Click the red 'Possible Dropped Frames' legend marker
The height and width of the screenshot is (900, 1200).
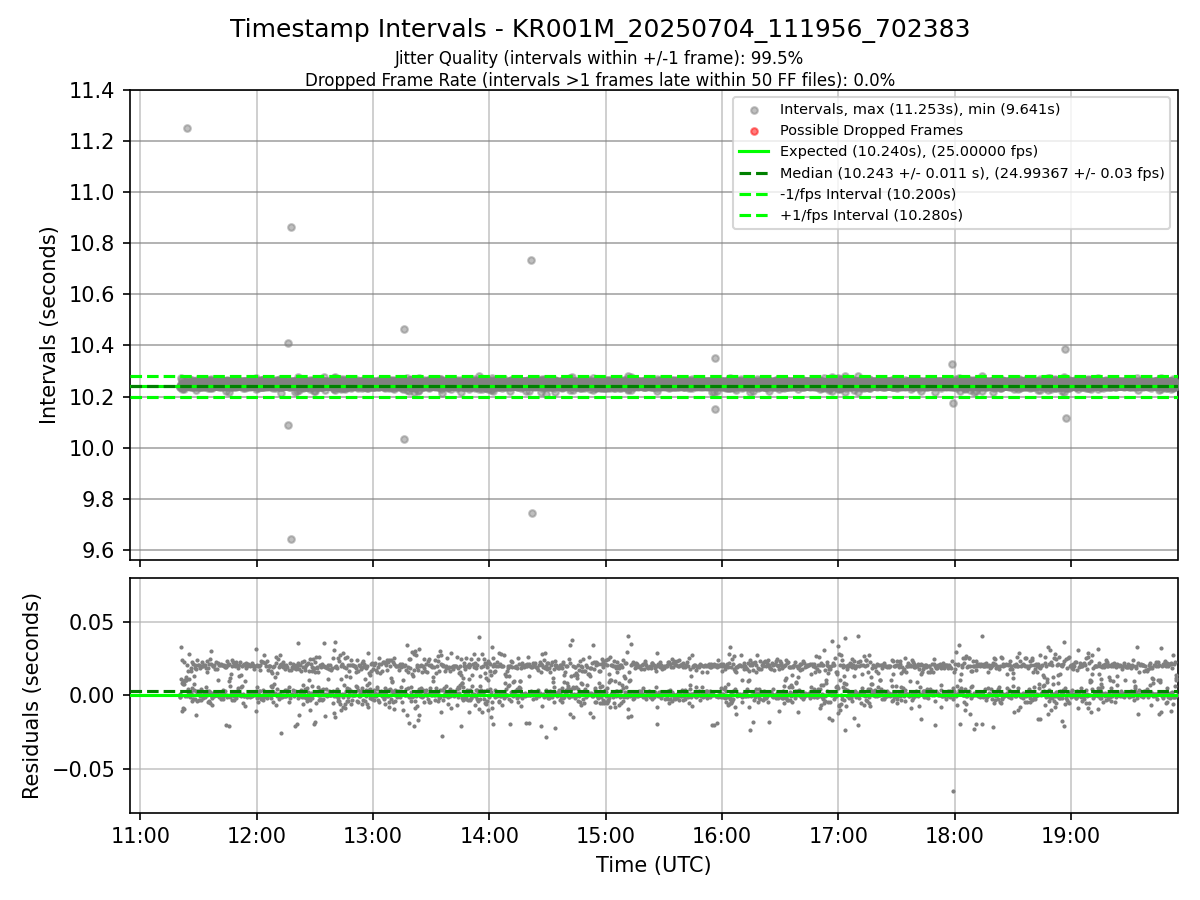click(x=755, y=131)
